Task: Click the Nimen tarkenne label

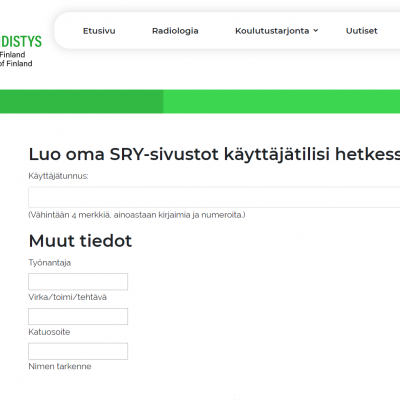Action: [60, 366]
